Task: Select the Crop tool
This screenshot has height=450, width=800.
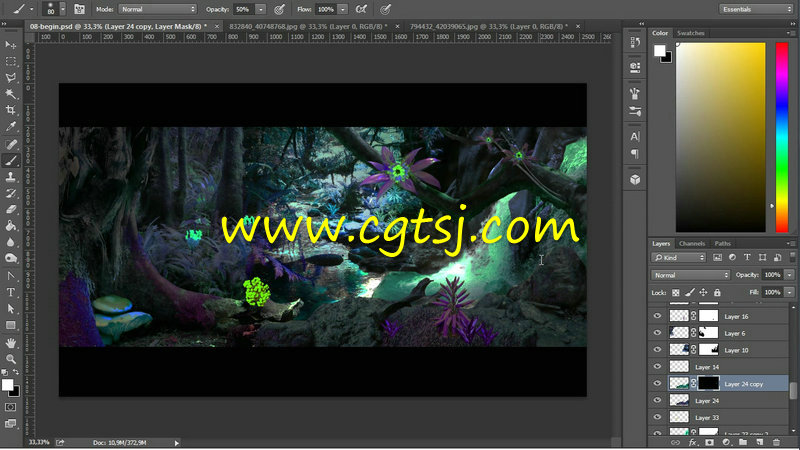Action: click(10, 110)
